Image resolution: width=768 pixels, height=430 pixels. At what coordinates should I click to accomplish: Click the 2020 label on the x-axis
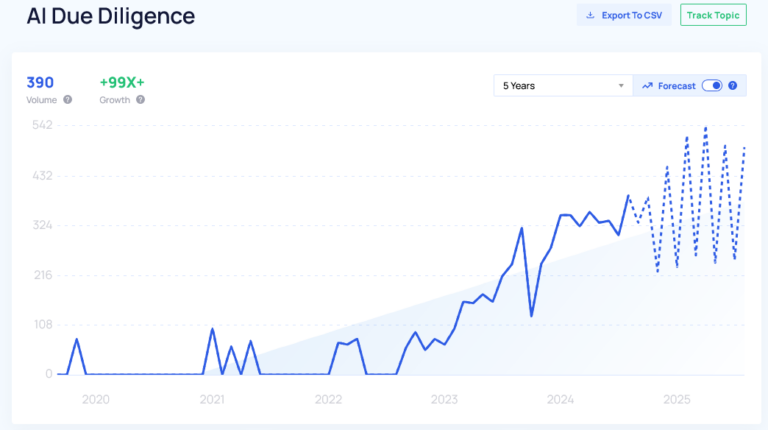[95, 399]
